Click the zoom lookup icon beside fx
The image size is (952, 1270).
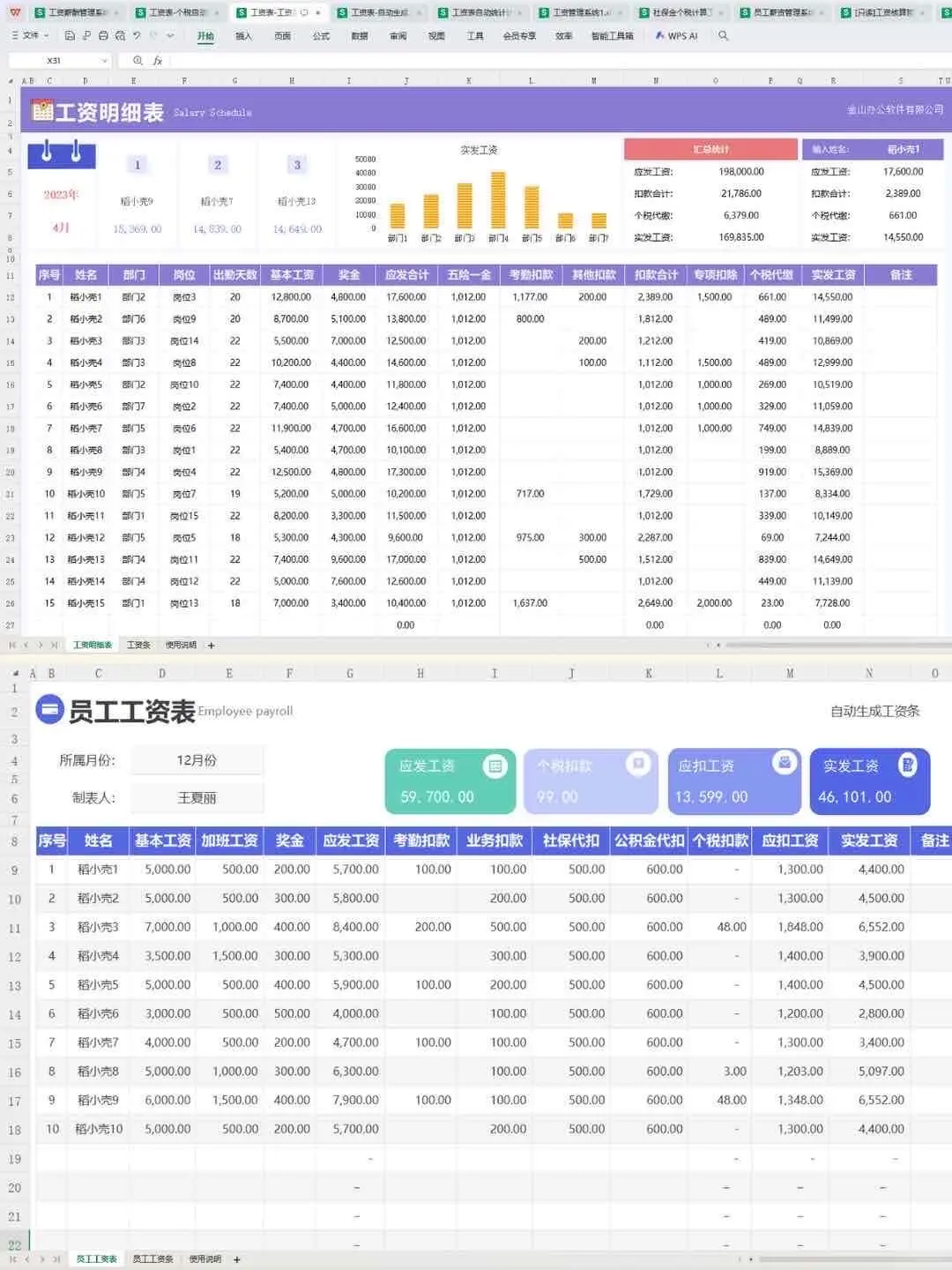pyautogui.click(x=138, y=61)
